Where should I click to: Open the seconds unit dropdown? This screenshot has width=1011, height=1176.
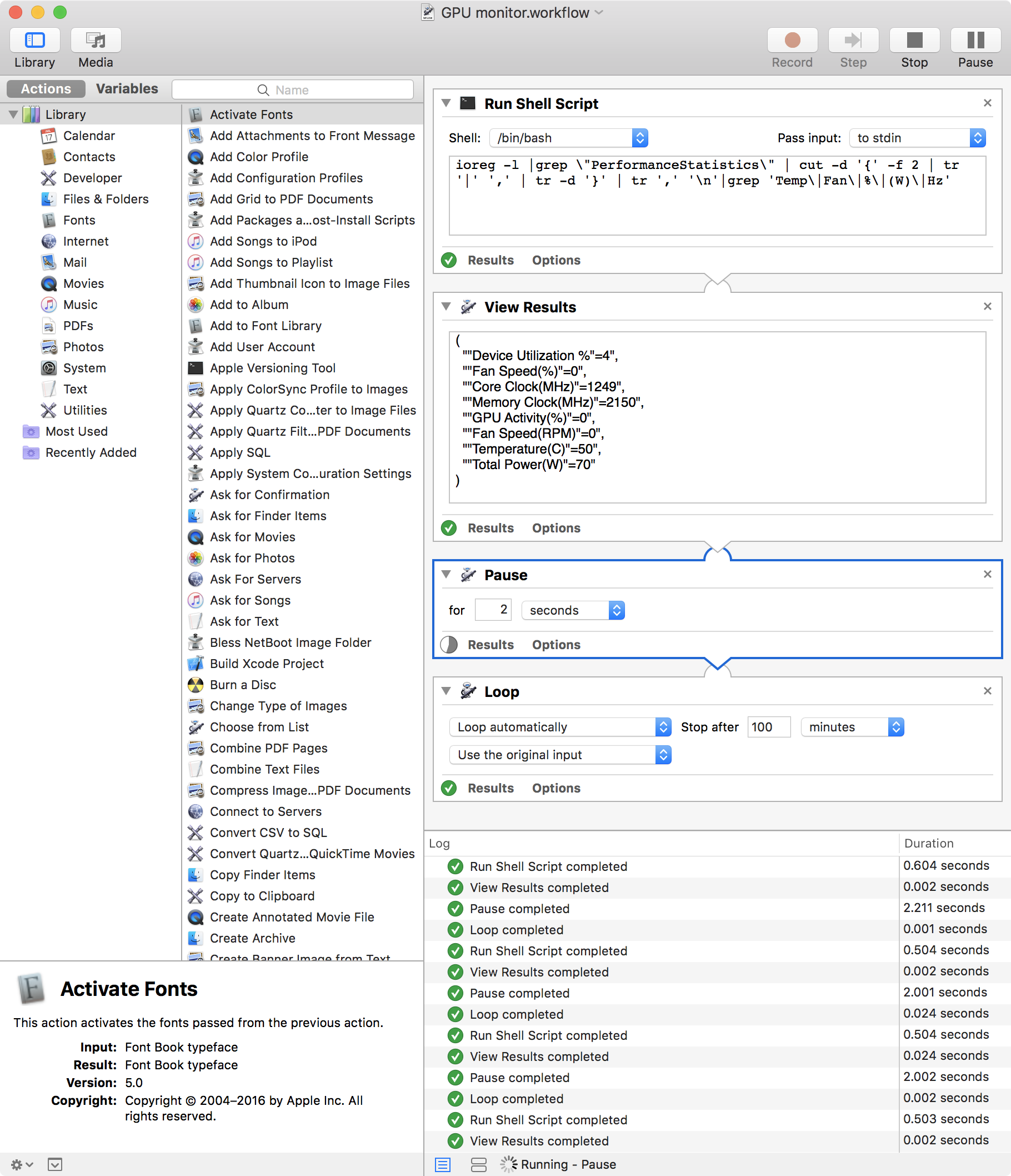tap(573, 610)
